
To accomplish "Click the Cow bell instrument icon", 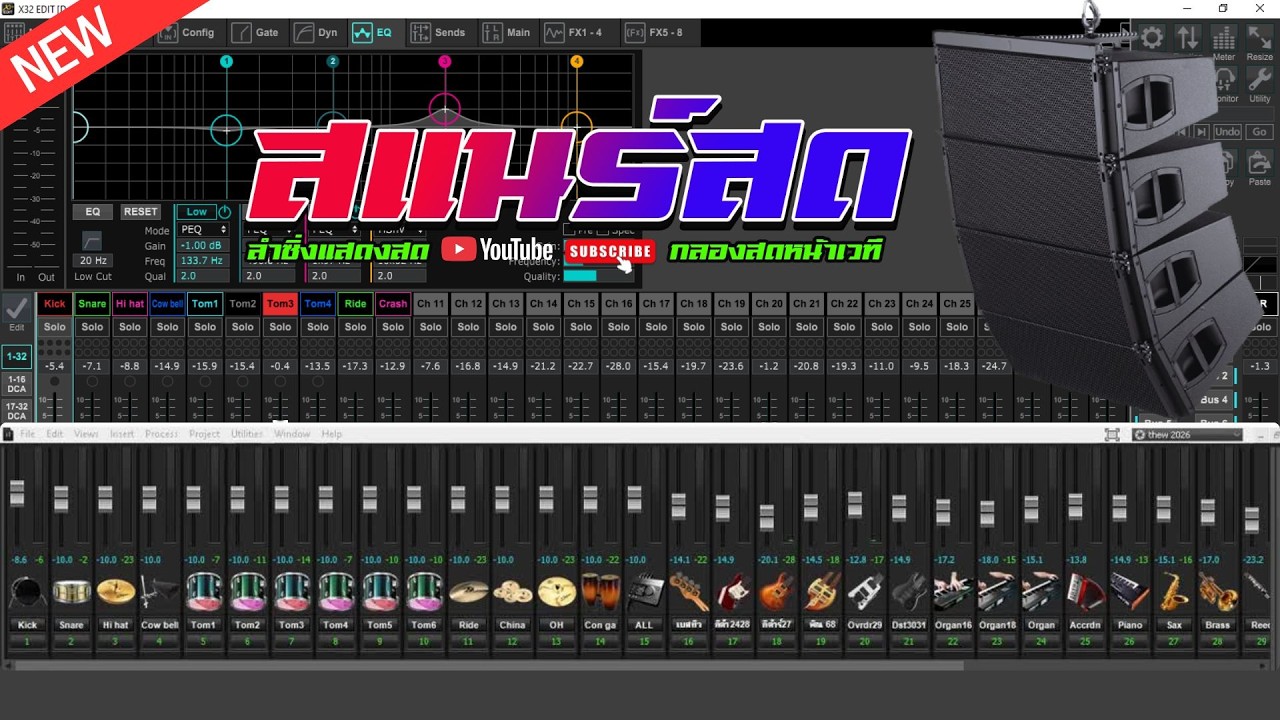I will [x=159, y=592].
